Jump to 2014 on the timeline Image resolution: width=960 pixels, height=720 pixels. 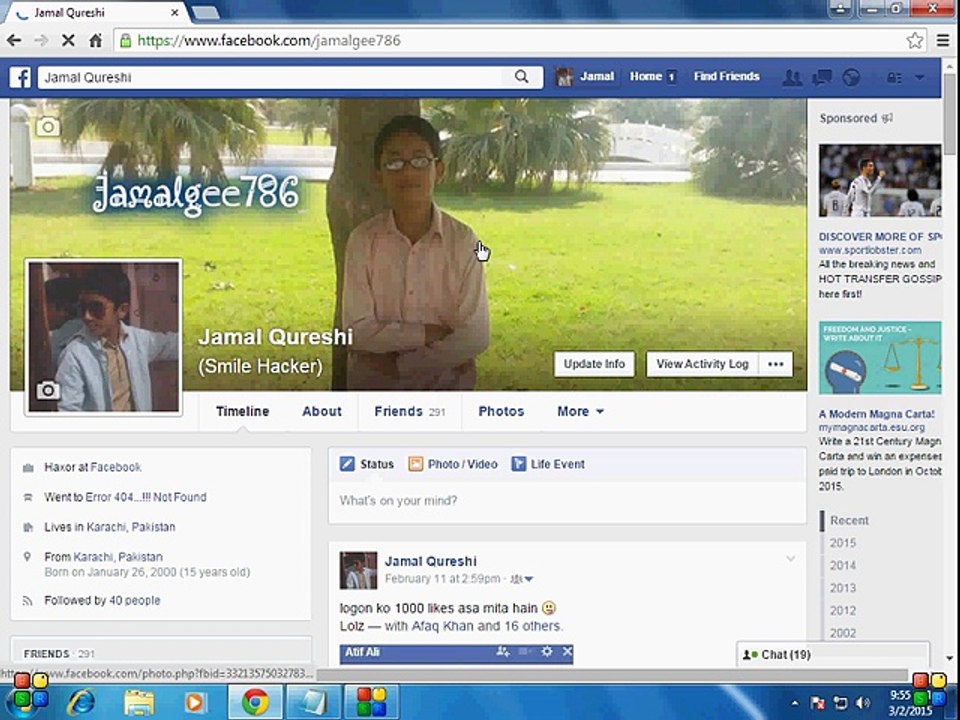pyautogui.click(x=842, y=566)
